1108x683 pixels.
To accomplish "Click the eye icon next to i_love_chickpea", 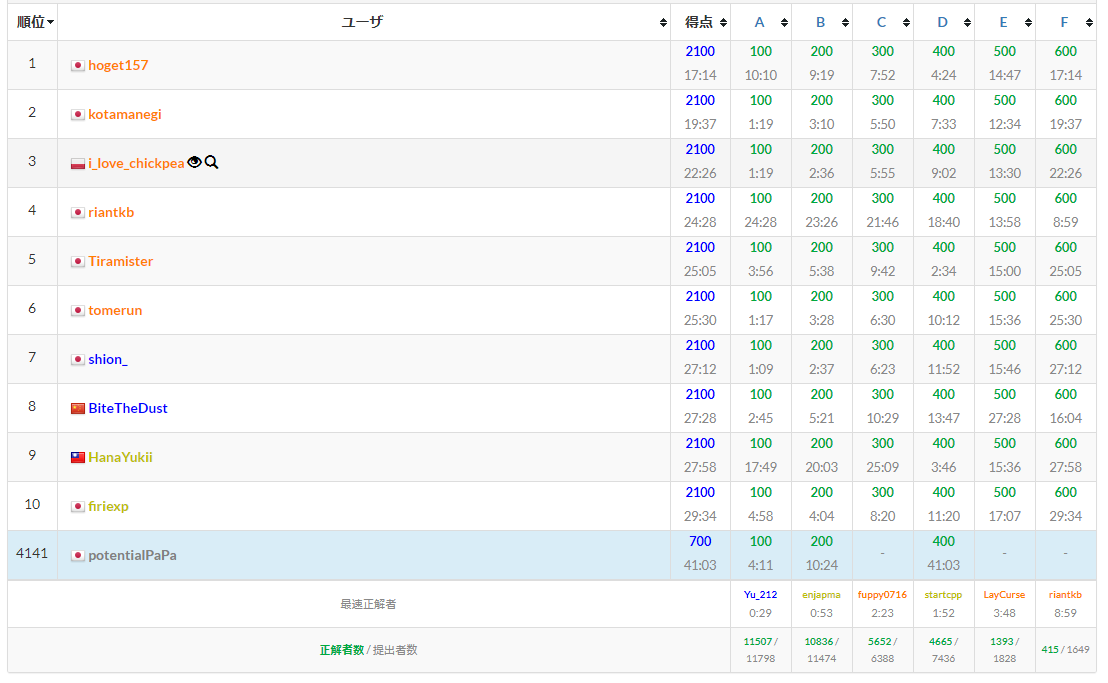I will click(x=194, y=162).
